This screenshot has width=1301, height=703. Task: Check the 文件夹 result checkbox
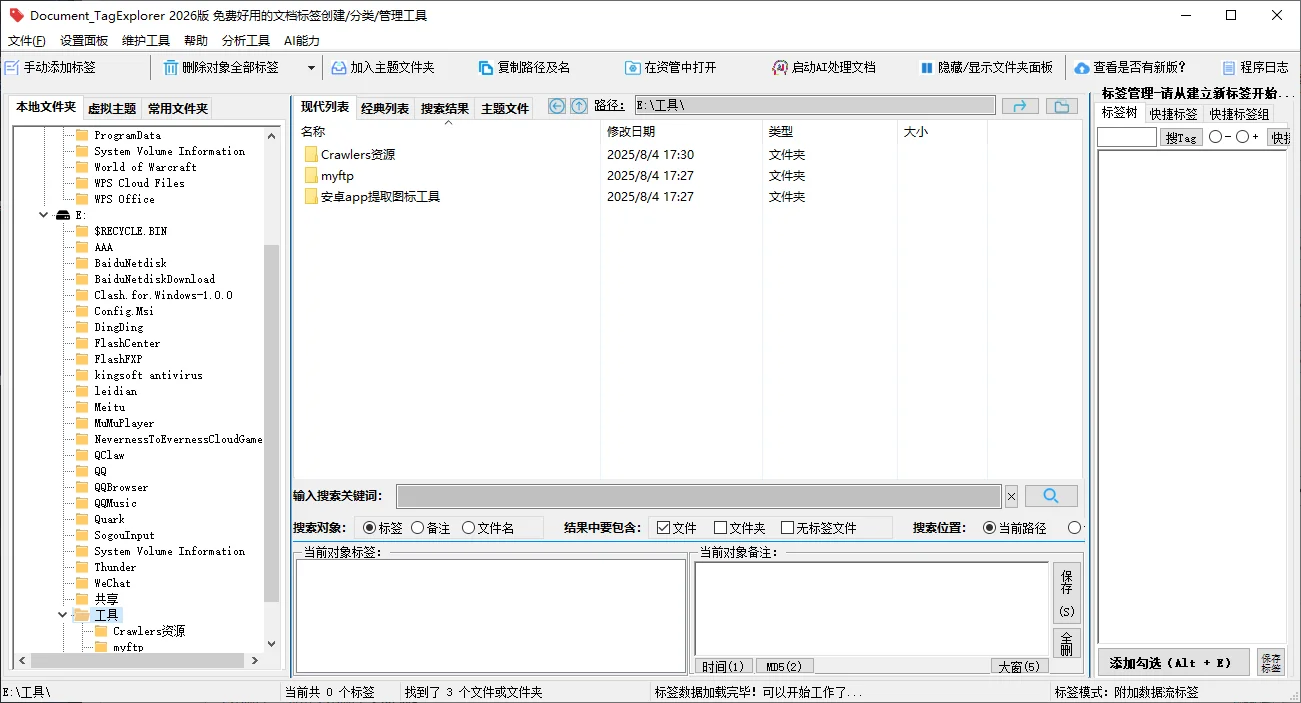coord(720,528)
